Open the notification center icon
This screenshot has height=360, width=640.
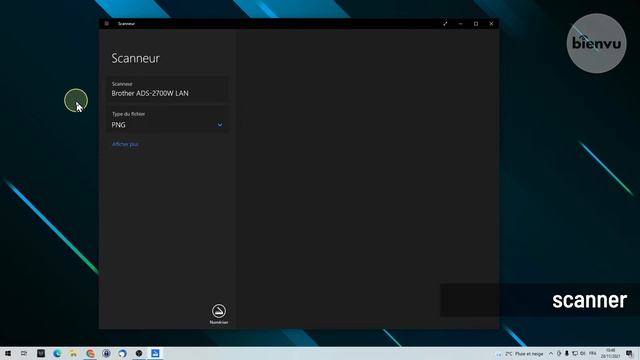[x=629, y=353]
